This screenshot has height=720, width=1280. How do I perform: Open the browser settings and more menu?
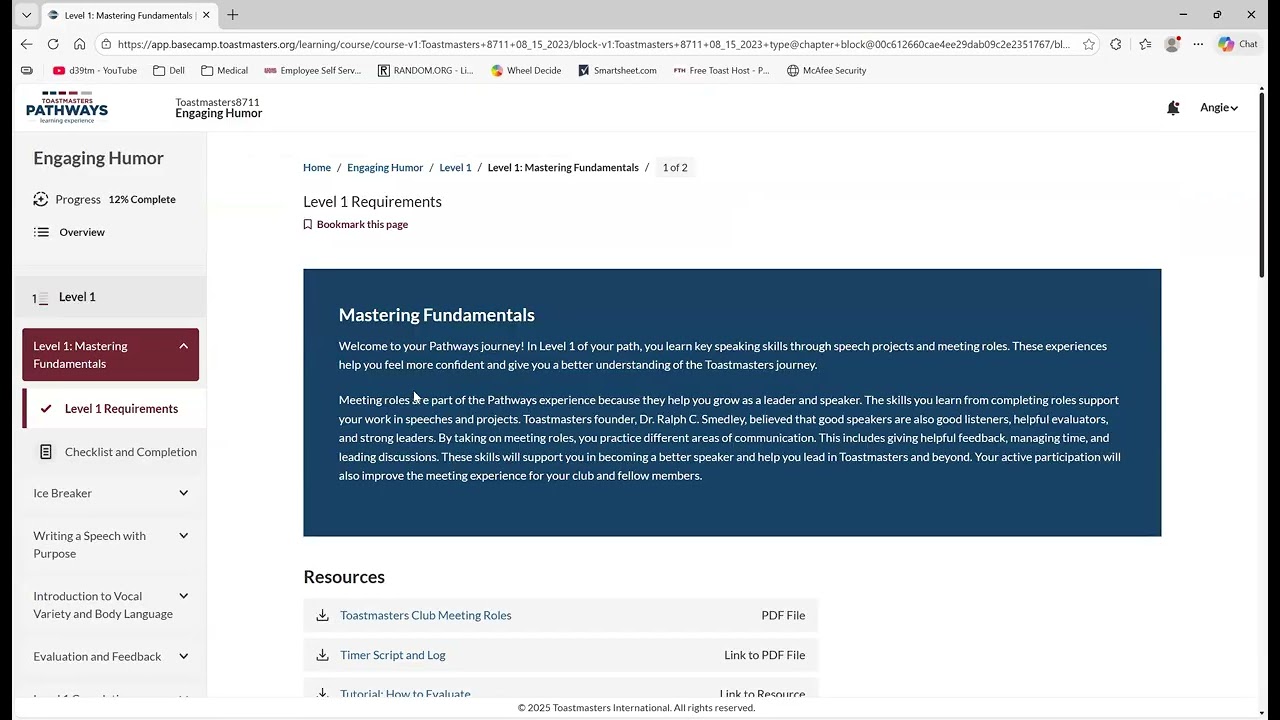tap(1198, 44)
